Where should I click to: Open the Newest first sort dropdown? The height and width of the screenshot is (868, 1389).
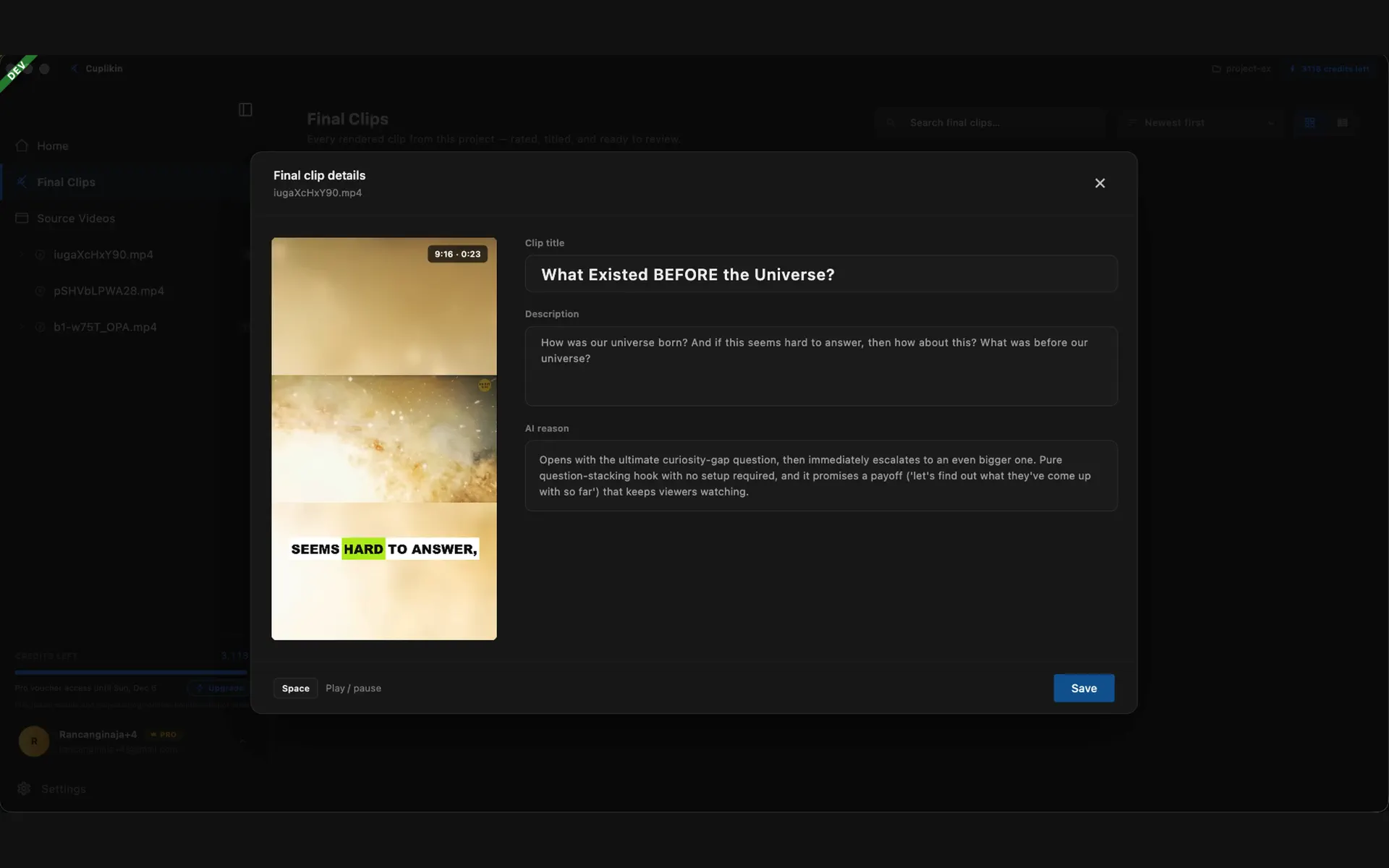tap(1201, 123)
